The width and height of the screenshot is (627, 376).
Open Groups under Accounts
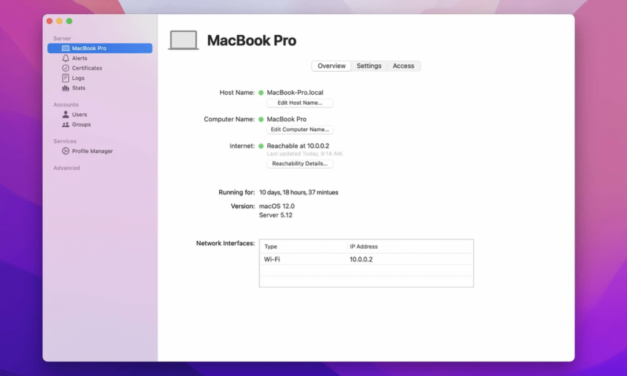(81, 124)
